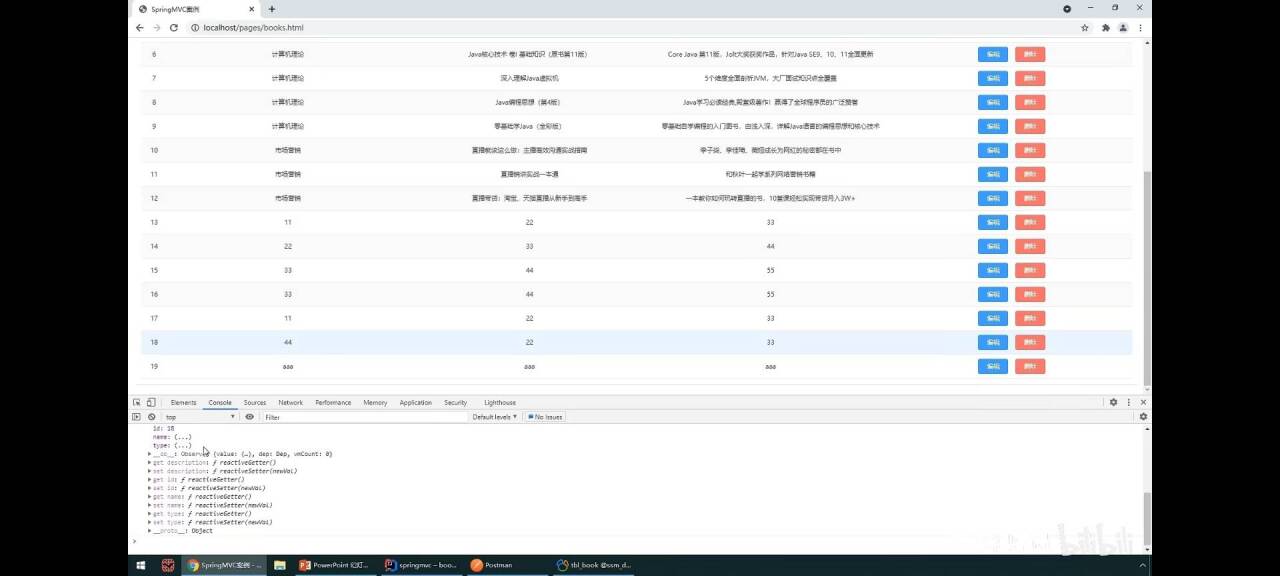
Task: Click the issues flag icon
Action: [x=531, y=417]
